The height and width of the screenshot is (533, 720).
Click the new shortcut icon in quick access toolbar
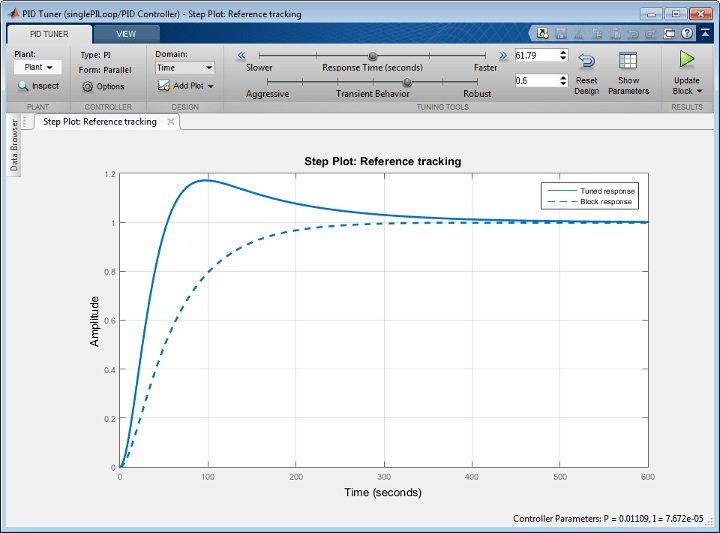point(543,33)
